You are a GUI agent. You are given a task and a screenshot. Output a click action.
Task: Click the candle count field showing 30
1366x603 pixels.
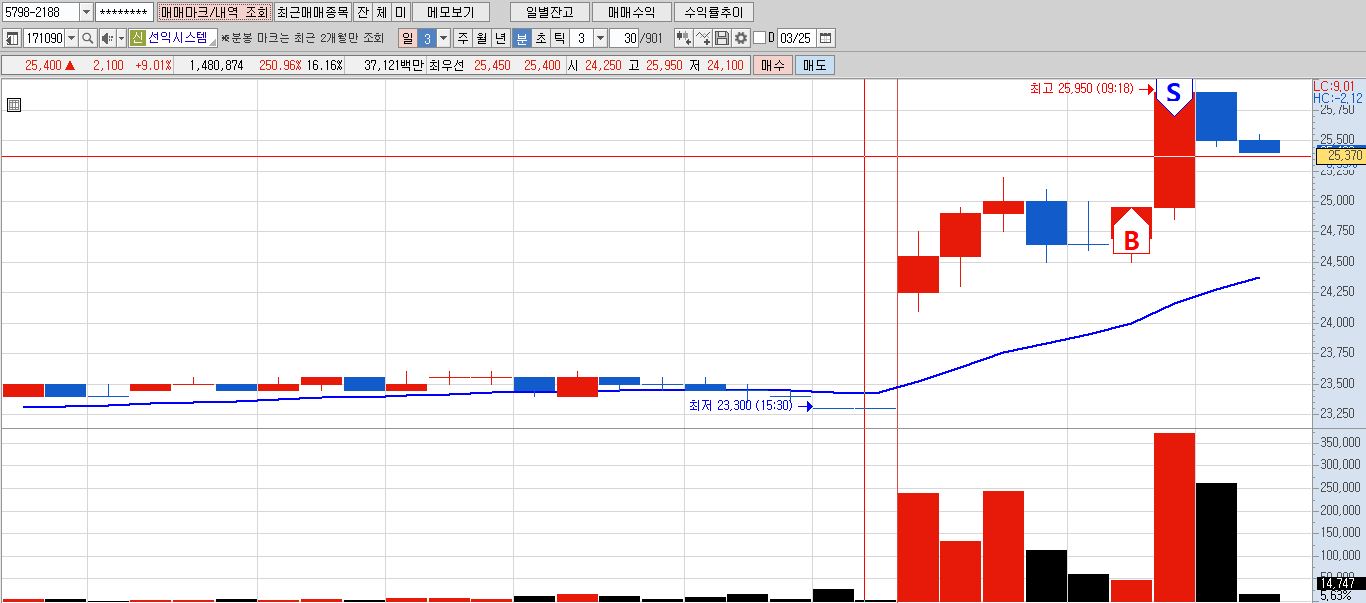[624, 38]
